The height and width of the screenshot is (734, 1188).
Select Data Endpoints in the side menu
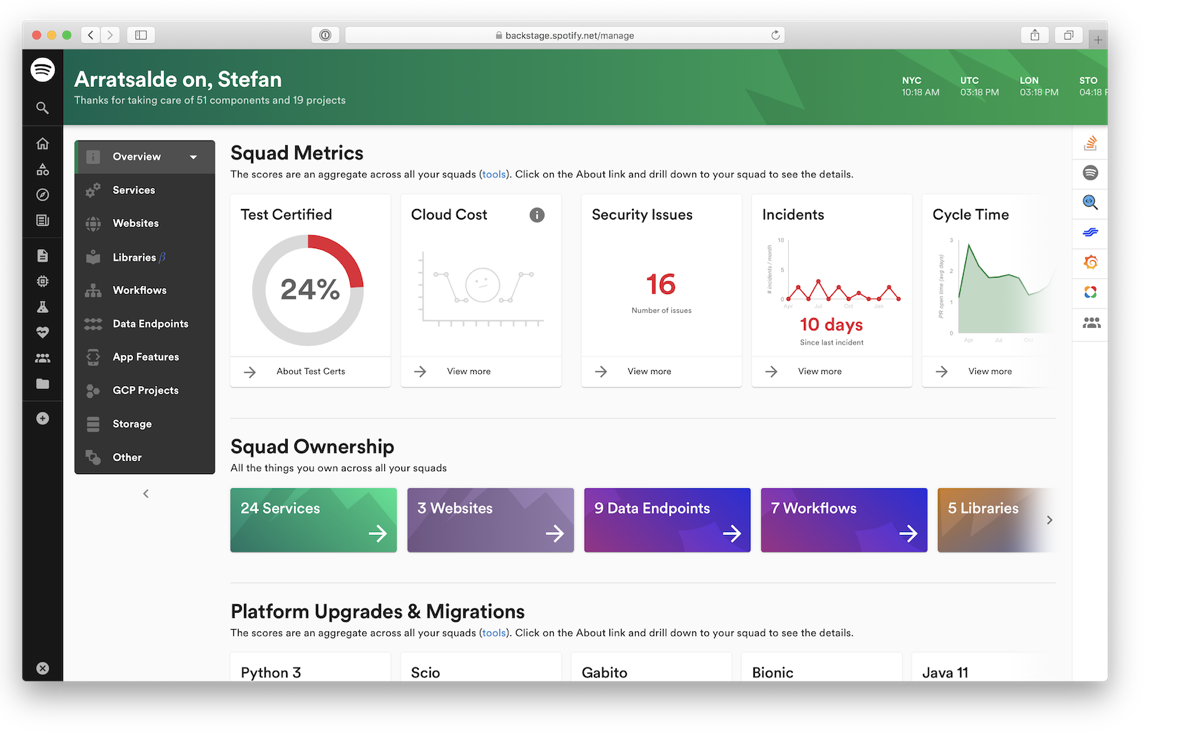pyautogui.click(x=145, y=323)
